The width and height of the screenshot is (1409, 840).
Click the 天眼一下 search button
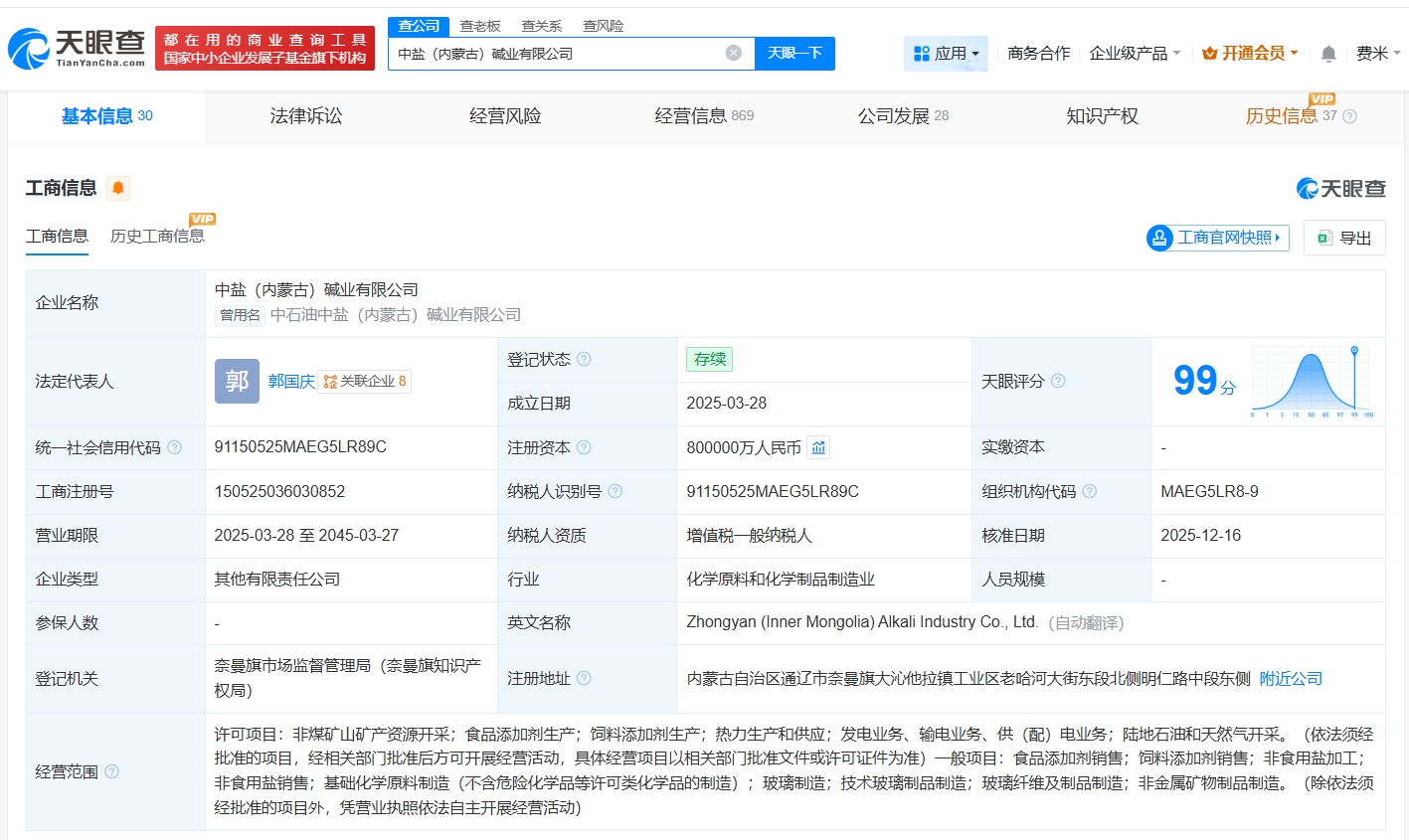(794, 54)
